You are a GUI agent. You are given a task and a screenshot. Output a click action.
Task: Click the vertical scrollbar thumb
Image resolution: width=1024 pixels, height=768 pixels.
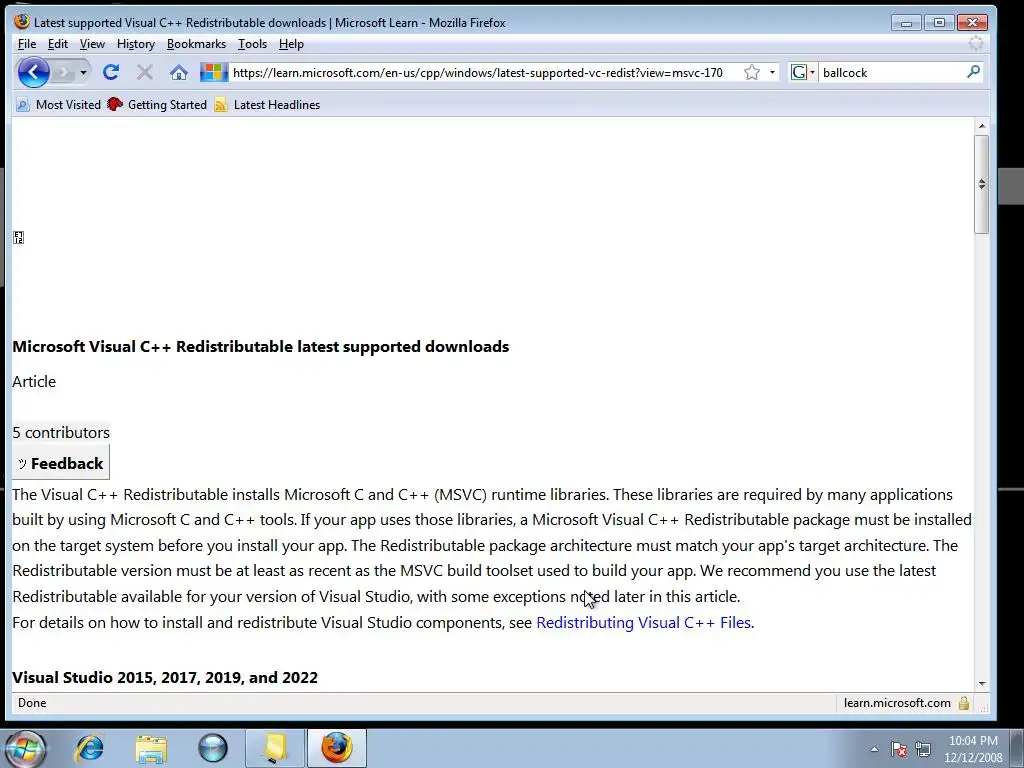point(982,184)
